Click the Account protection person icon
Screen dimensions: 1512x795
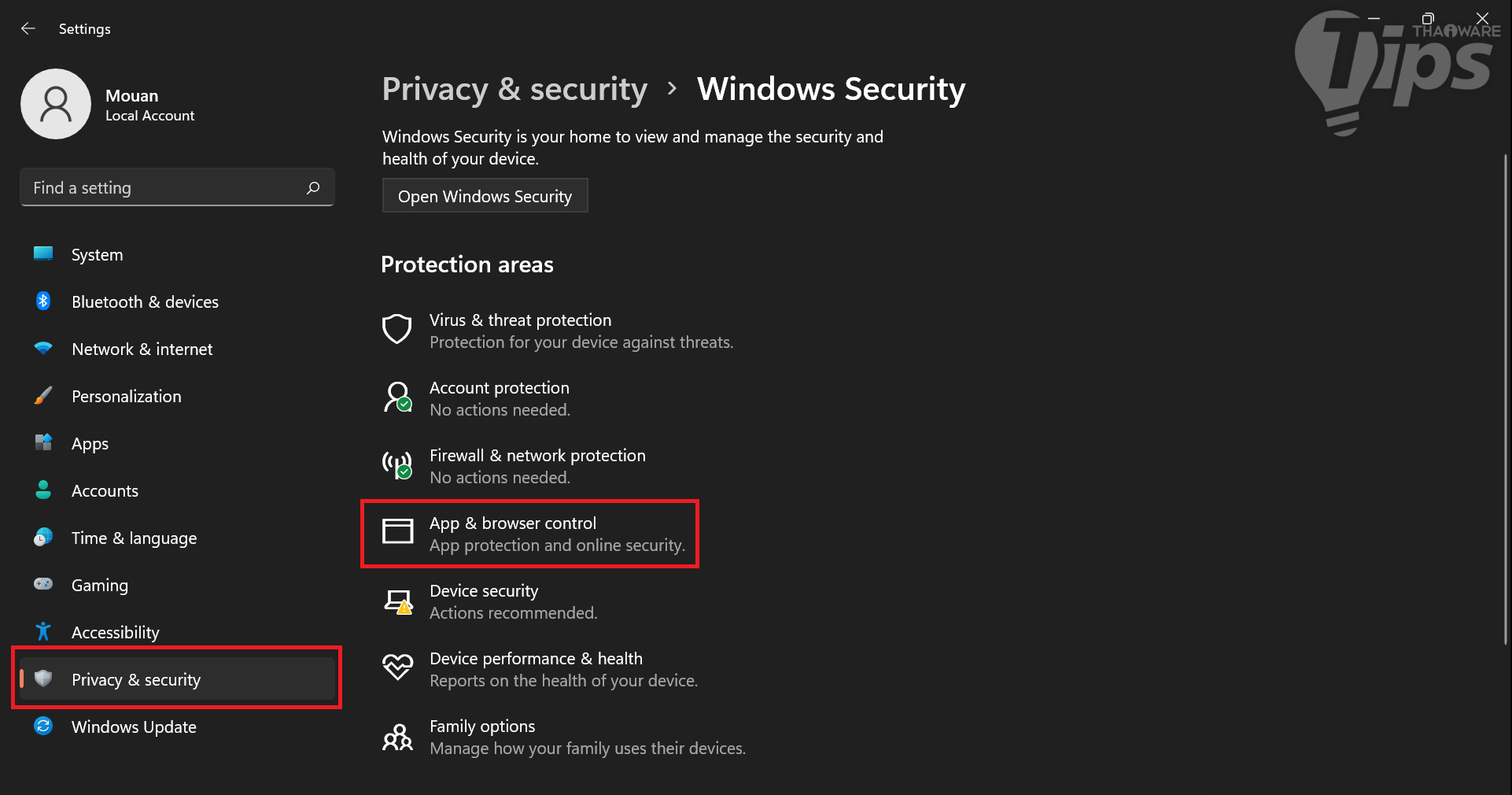(x=397, y=397)
